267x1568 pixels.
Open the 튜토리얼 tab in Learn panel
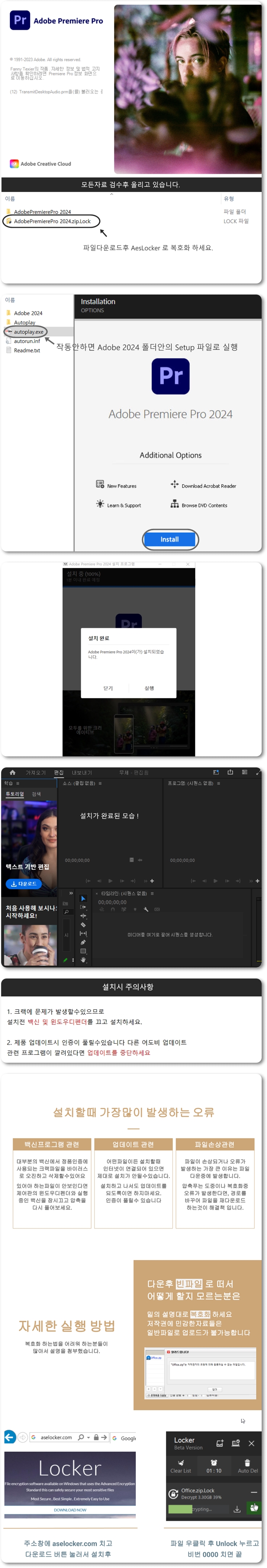tap(14, 794)
